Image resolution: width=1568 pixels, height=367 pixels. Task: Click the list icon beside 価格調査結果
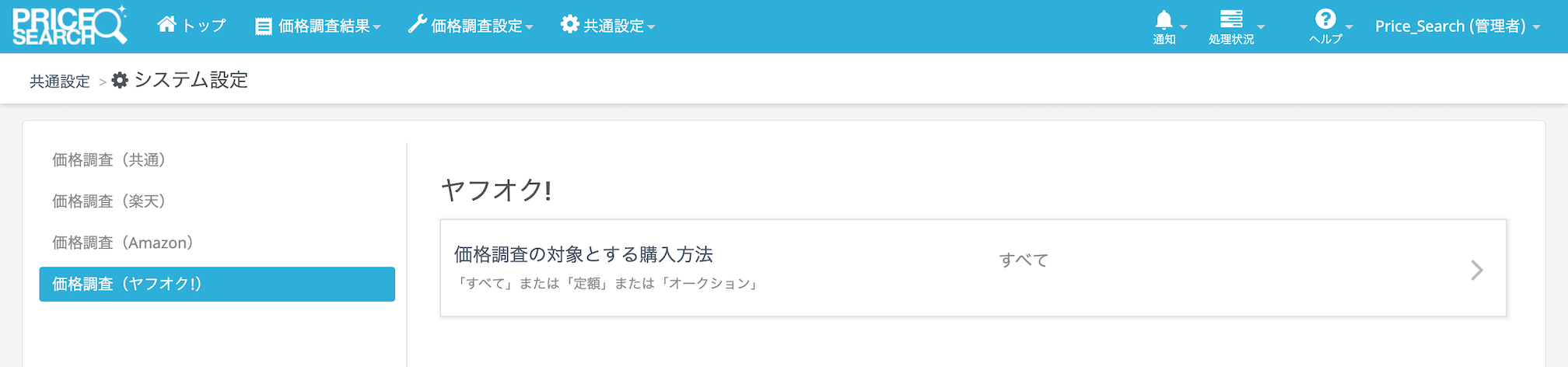pyautogui.click(x=264, y=26)
